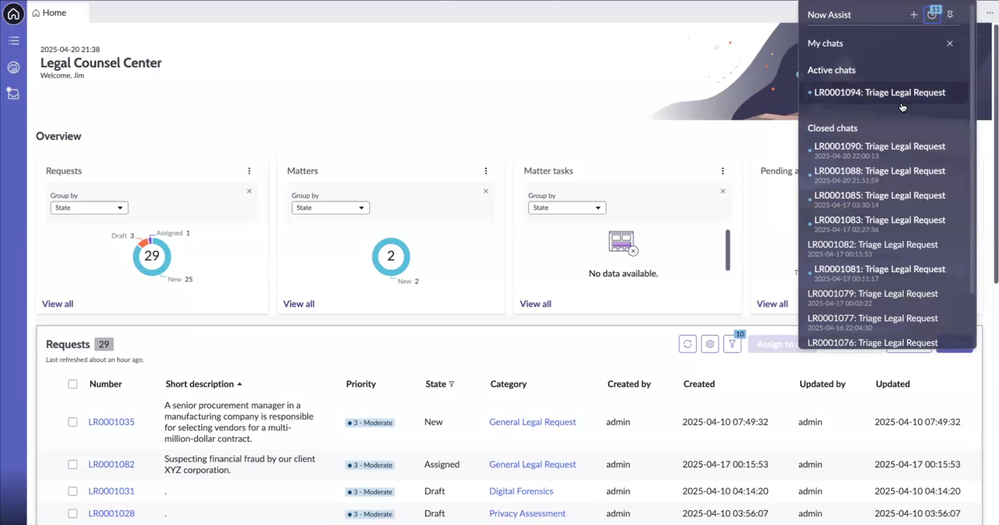999x525 pixels.
Task: Open the list menu icon in left sidebar
Action: click(13, 41)
